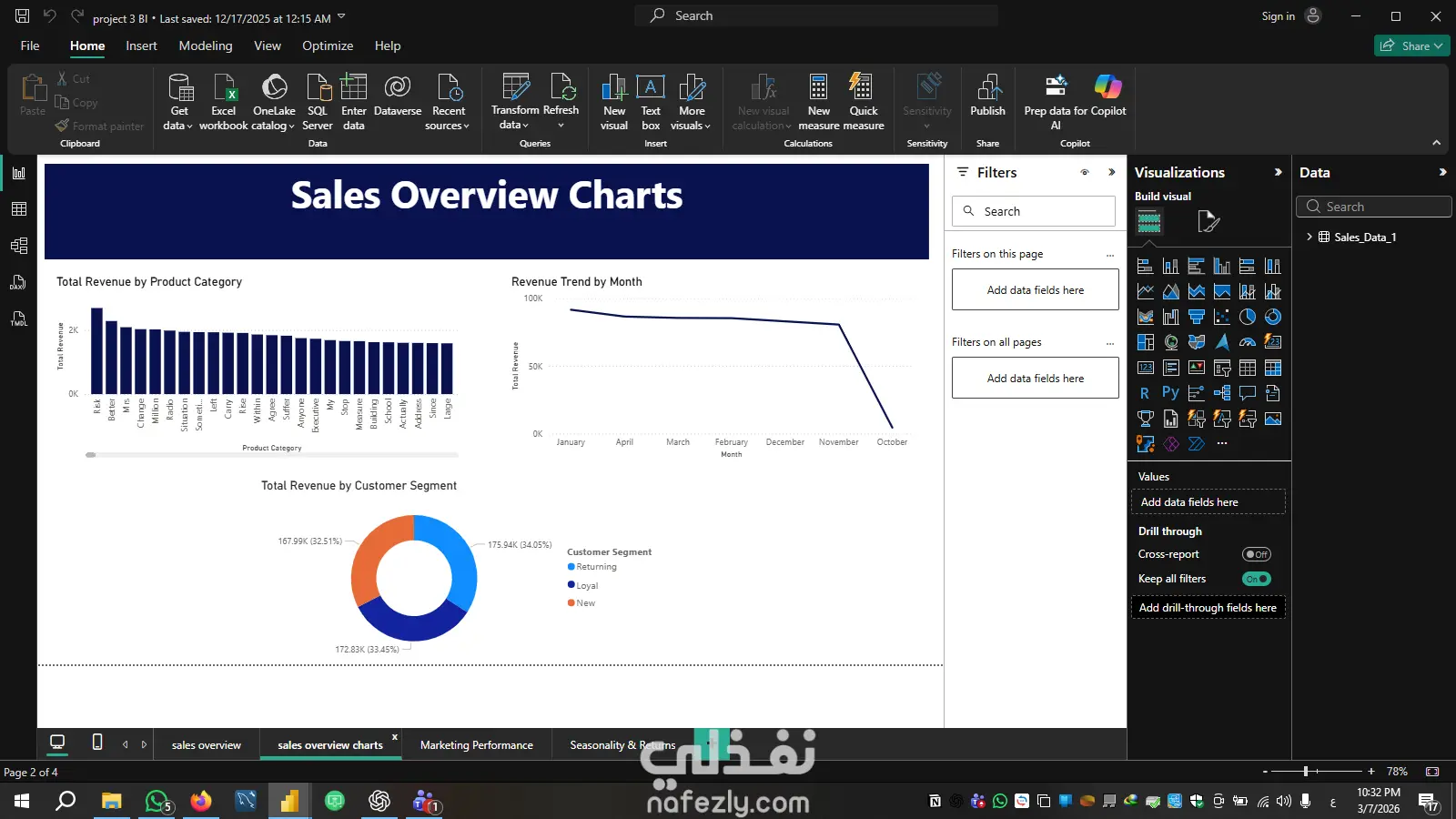Click the zoom in plus button

click(1371, 771)
